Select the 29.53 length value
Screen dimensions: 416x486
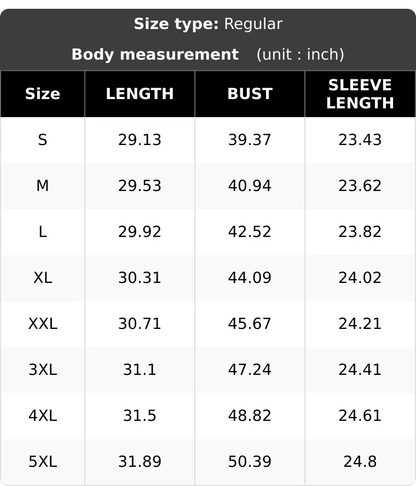[x=140, y=186]
